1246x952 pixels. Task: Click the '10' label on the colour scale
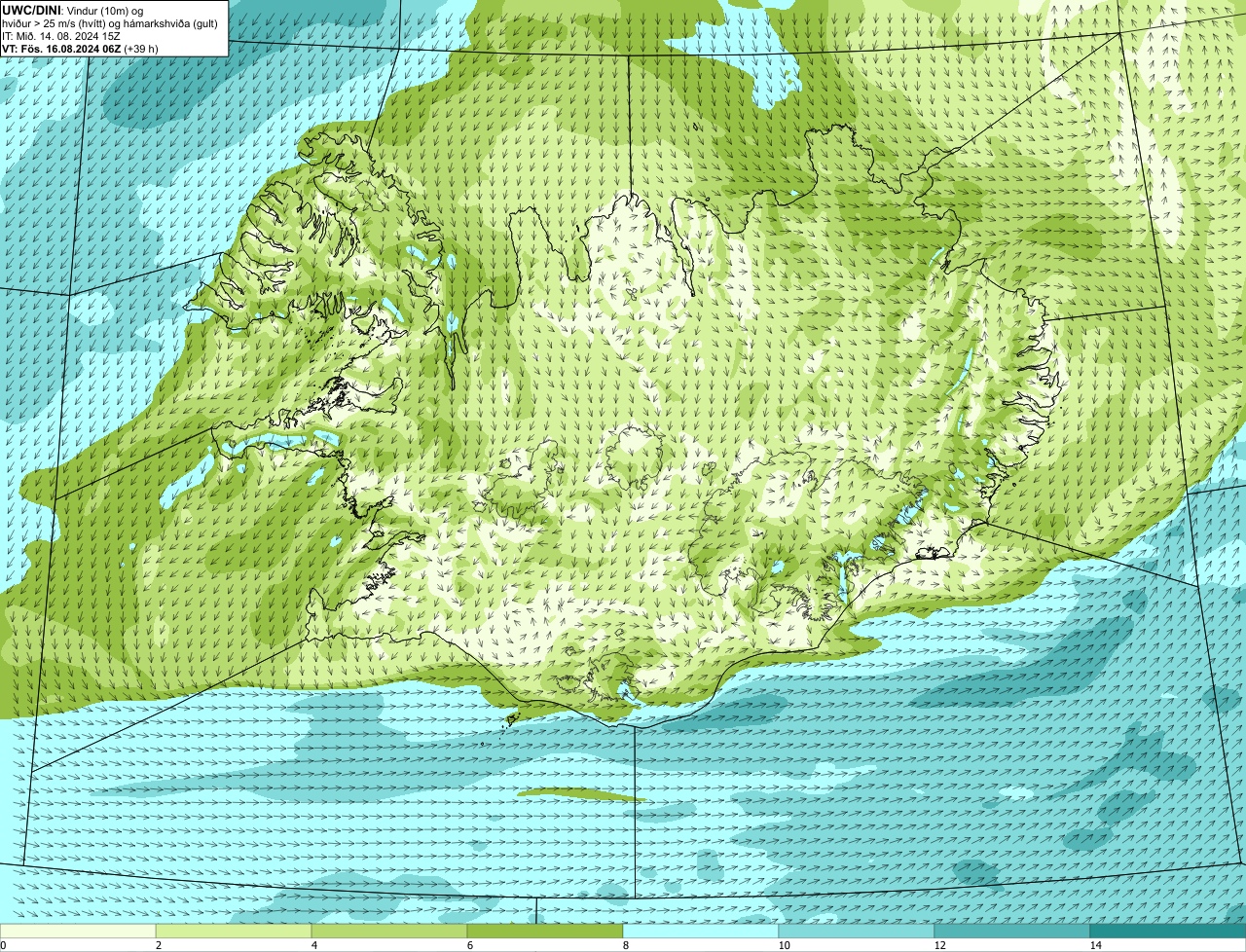[784, 945]
